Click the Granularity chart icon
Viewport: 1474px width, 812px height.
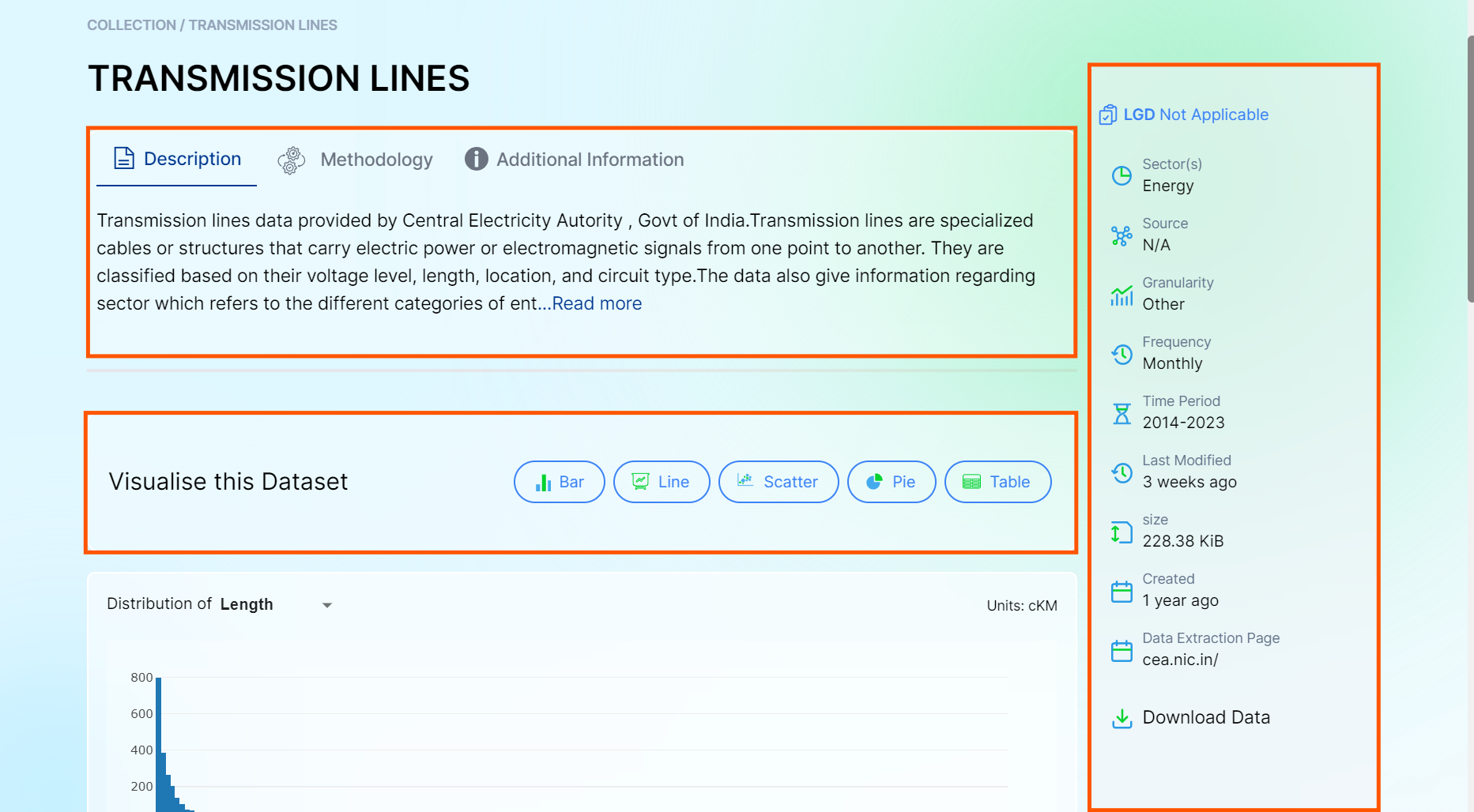pyautogui.click(x=1122, y=295)
